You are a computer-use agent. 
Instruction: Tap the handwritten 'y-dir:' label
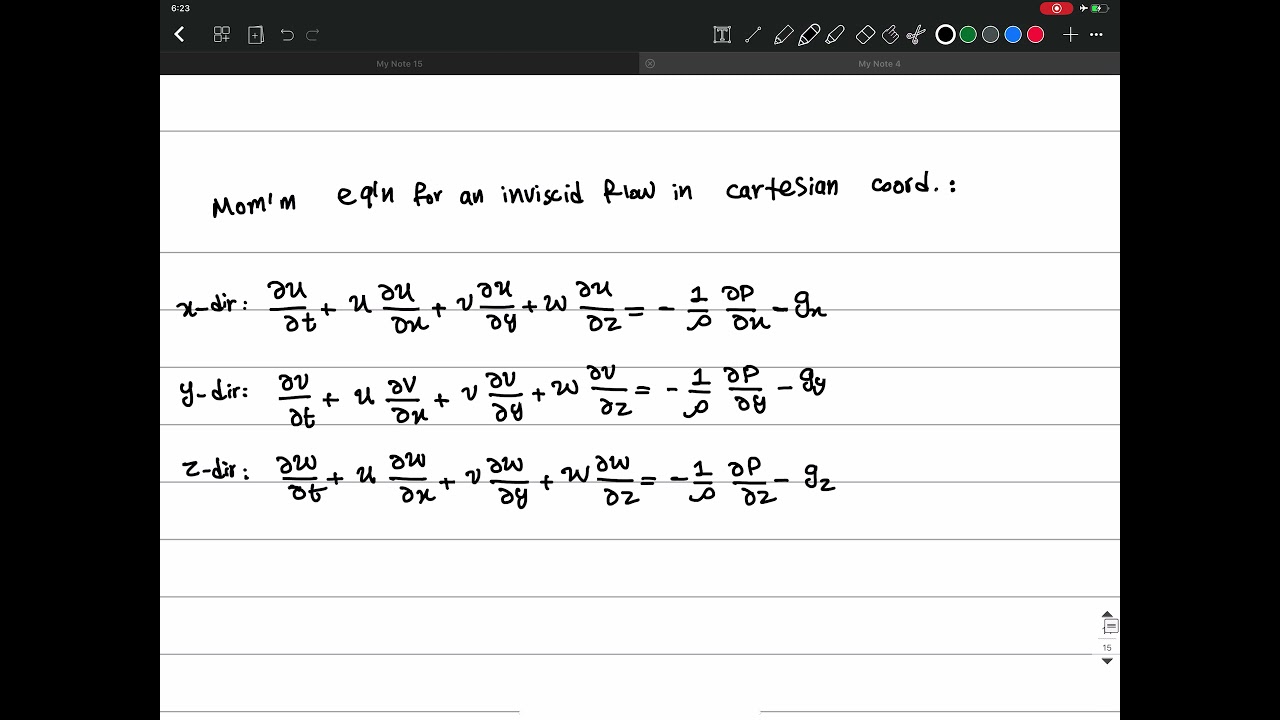[x=214, y=393]
